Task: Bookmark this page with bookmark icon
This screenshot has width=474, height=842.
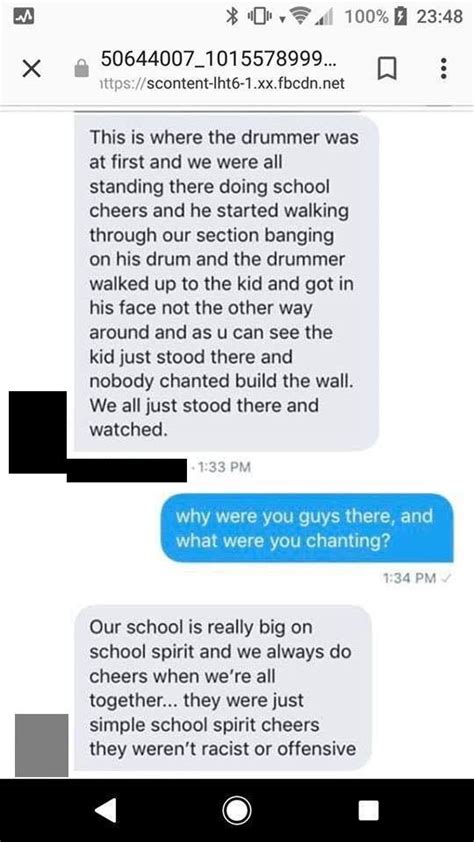Action: click(388, 69)
